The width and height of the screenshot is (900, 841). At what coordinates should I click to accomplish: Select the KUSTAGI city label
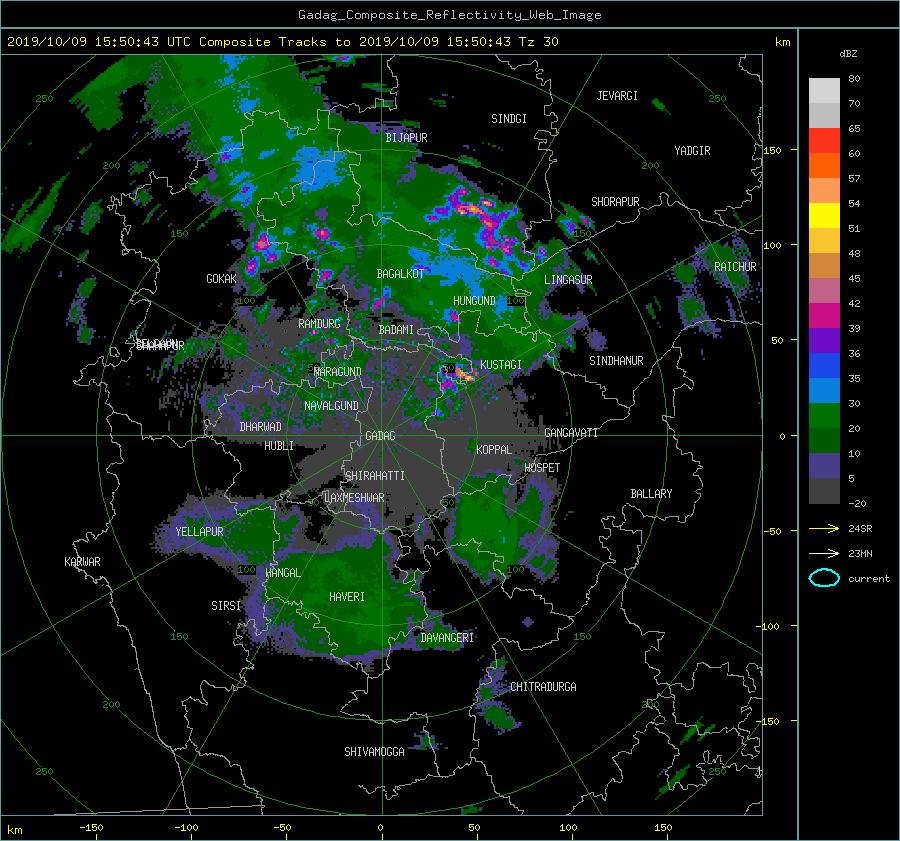pyautogui.click(x=501, y=365)
